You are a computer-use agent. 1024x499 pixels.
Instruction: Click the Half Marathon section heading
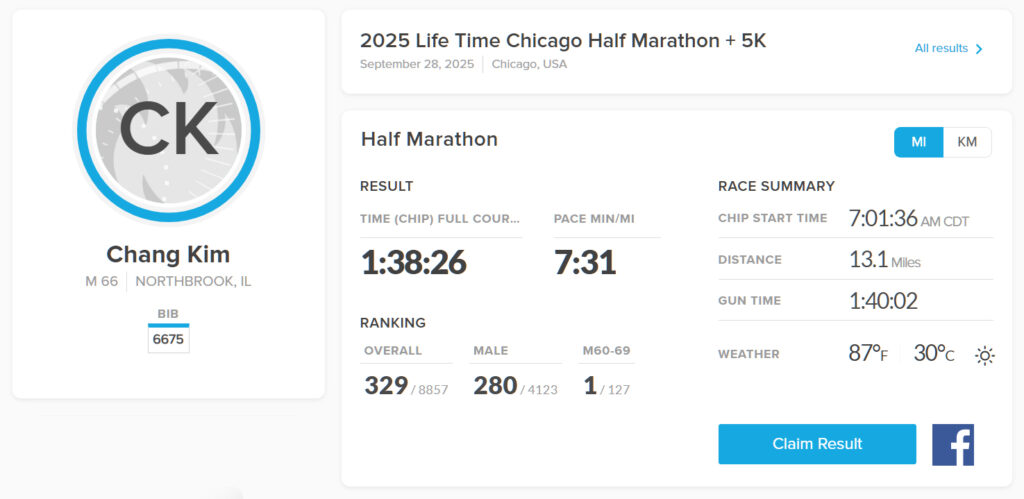pos(429,139)
